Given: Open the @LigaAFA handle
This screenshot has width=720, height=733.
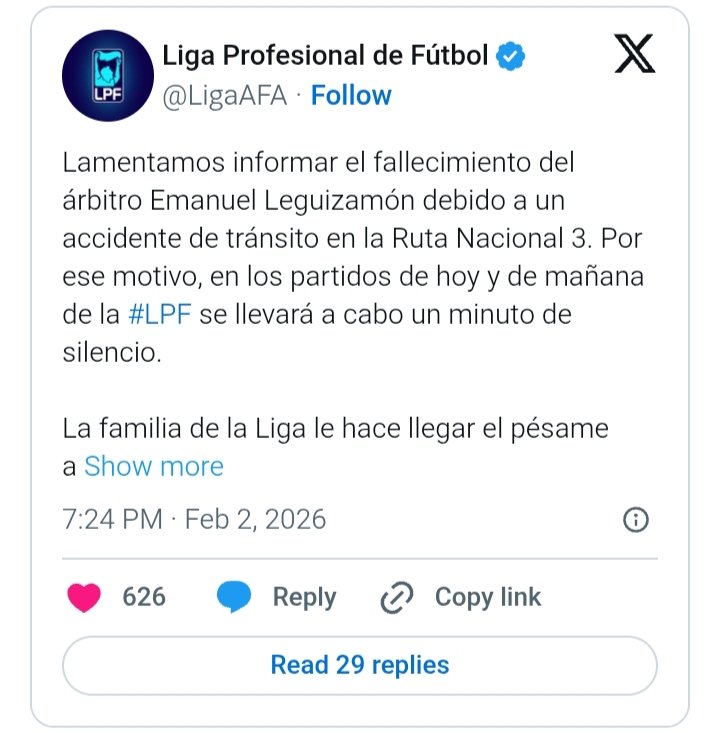Looking at the screenshot, I should (226, 96).
